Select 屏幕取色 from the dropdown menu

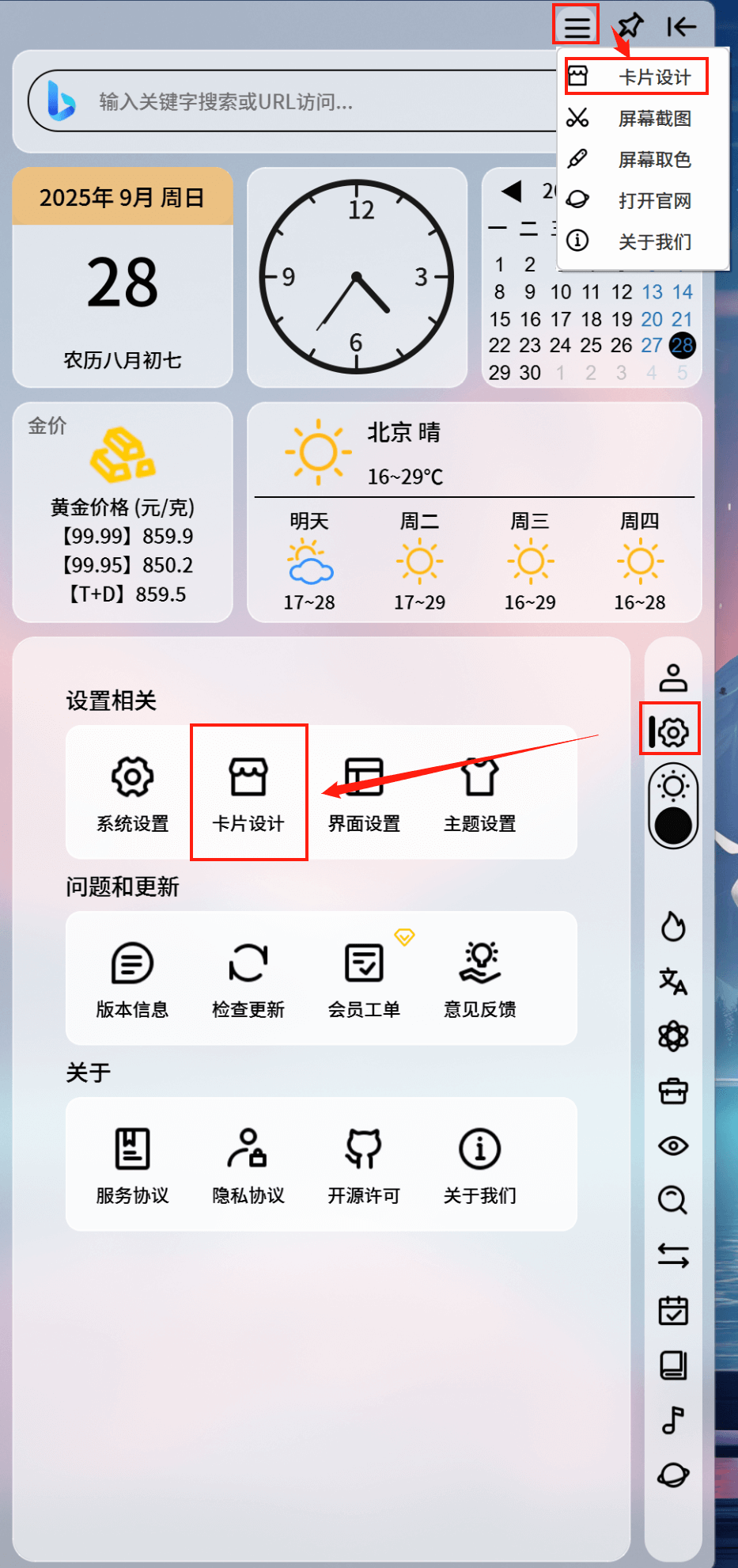point(642,160)
